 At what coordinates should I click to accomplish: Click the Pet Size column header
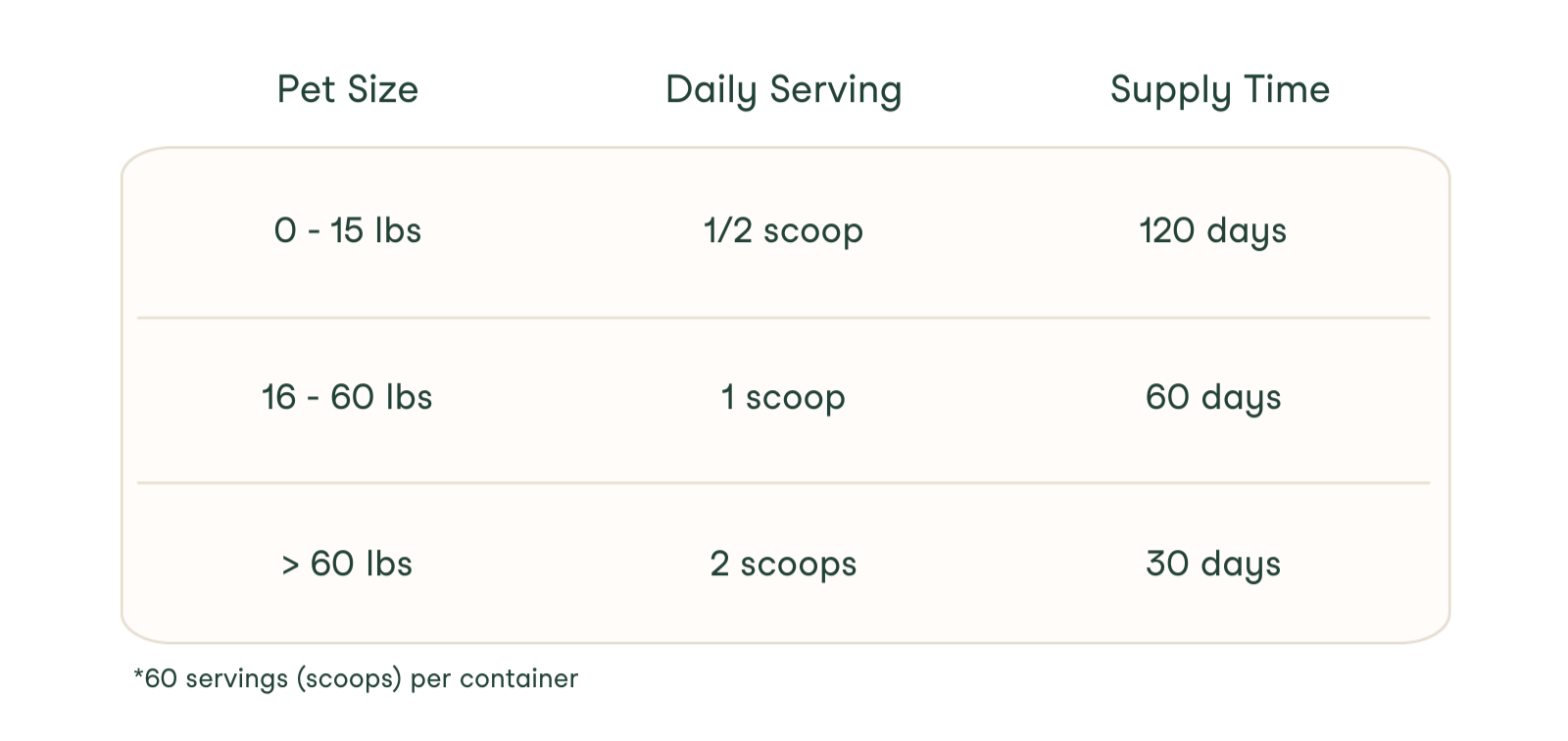[348, 90]
